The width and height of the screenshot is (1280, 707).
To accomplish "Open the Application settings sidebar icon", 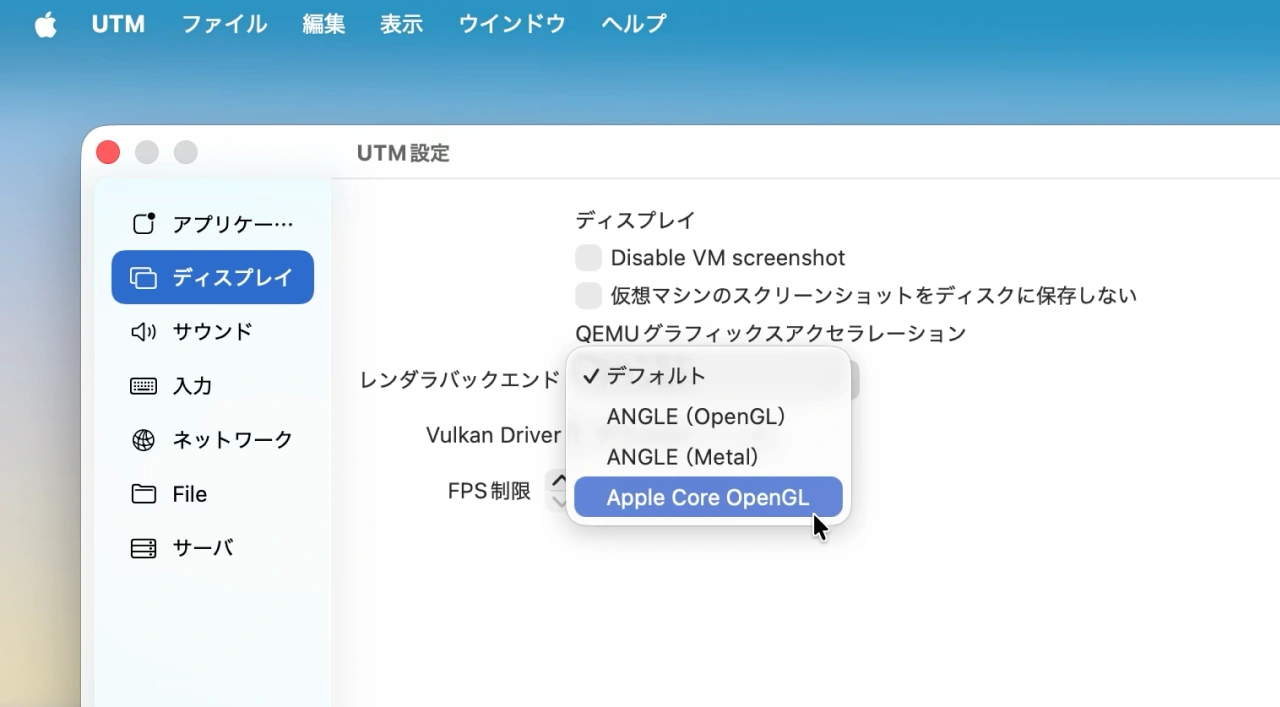I will (x=143, y=223).
